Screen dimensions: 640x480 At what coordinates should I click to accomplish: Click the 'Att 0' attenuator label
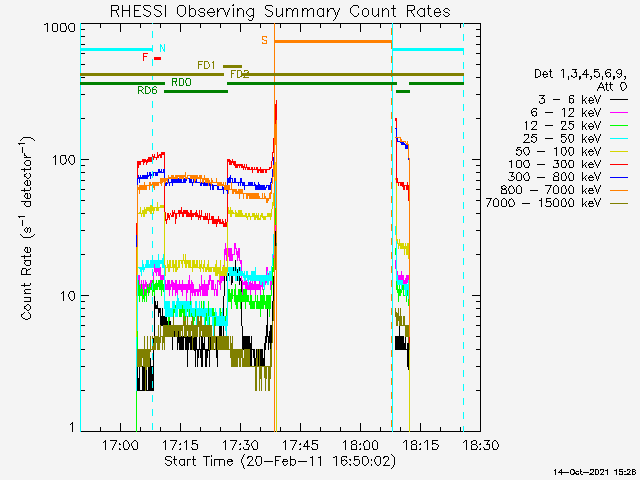pos(612,87)
